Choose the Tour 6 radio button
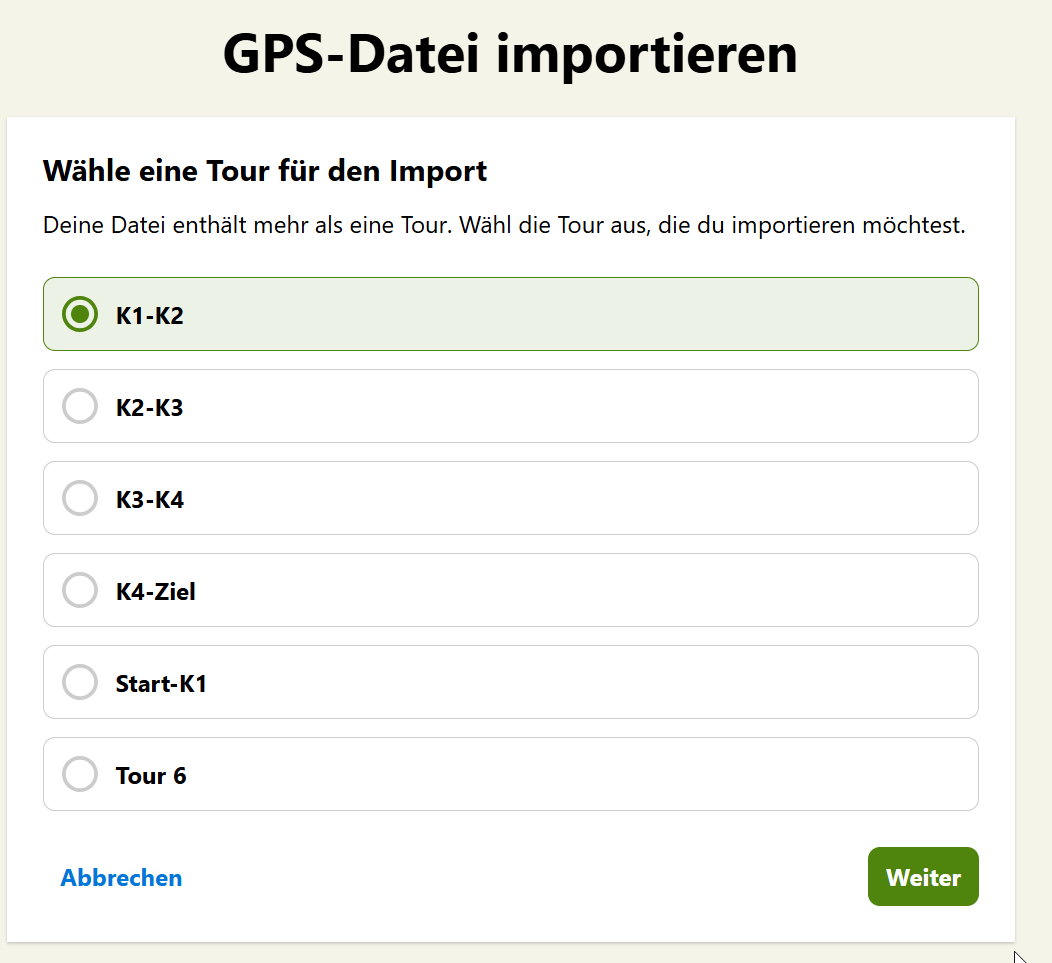This screenshot has width=1052, height=963. tap(80, 774)
